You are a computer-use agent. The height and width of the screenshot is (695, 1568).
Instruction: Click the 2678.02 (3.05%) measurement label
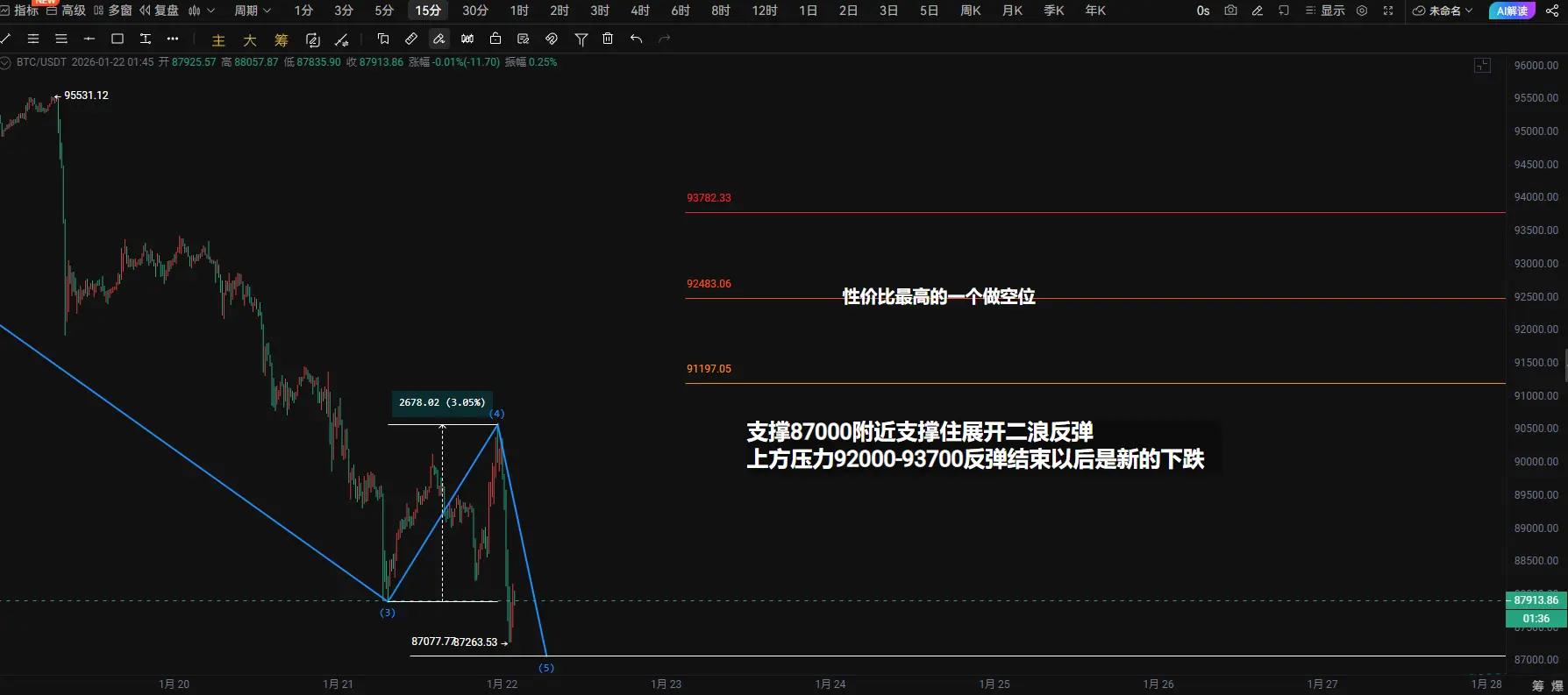tap(442, 402)
